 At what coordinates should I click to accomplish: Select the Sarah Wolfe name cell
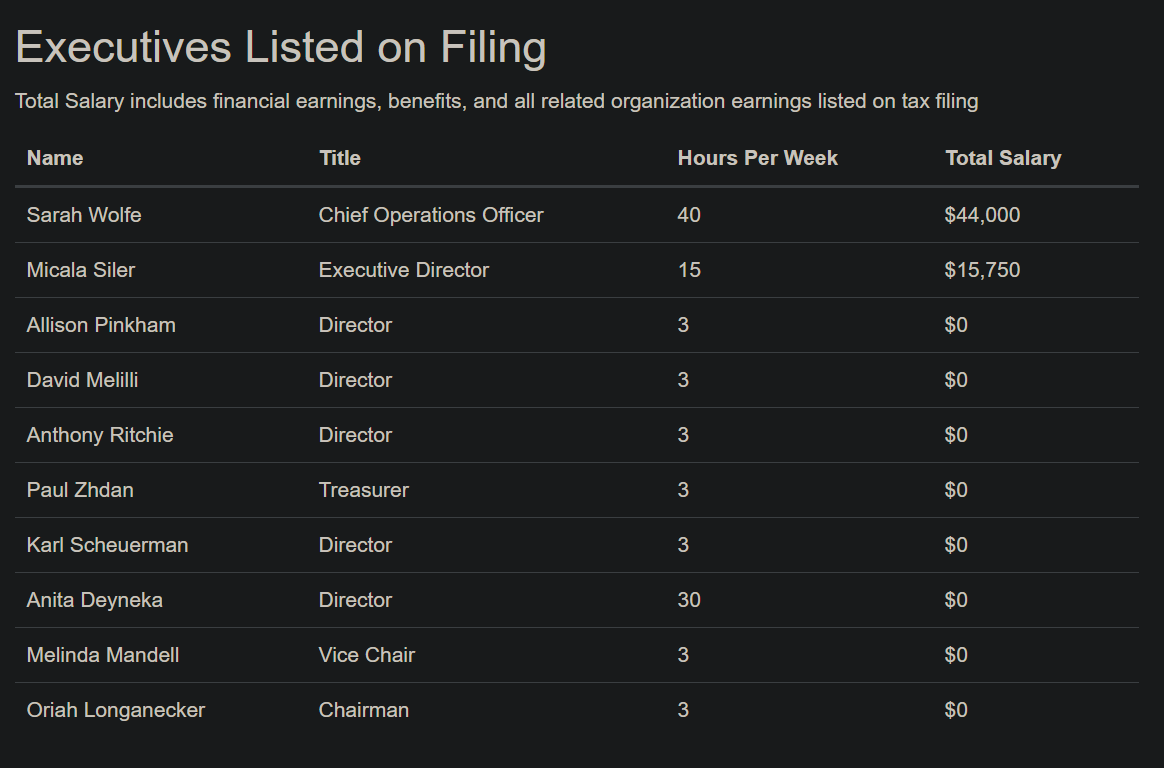[84, 215]
